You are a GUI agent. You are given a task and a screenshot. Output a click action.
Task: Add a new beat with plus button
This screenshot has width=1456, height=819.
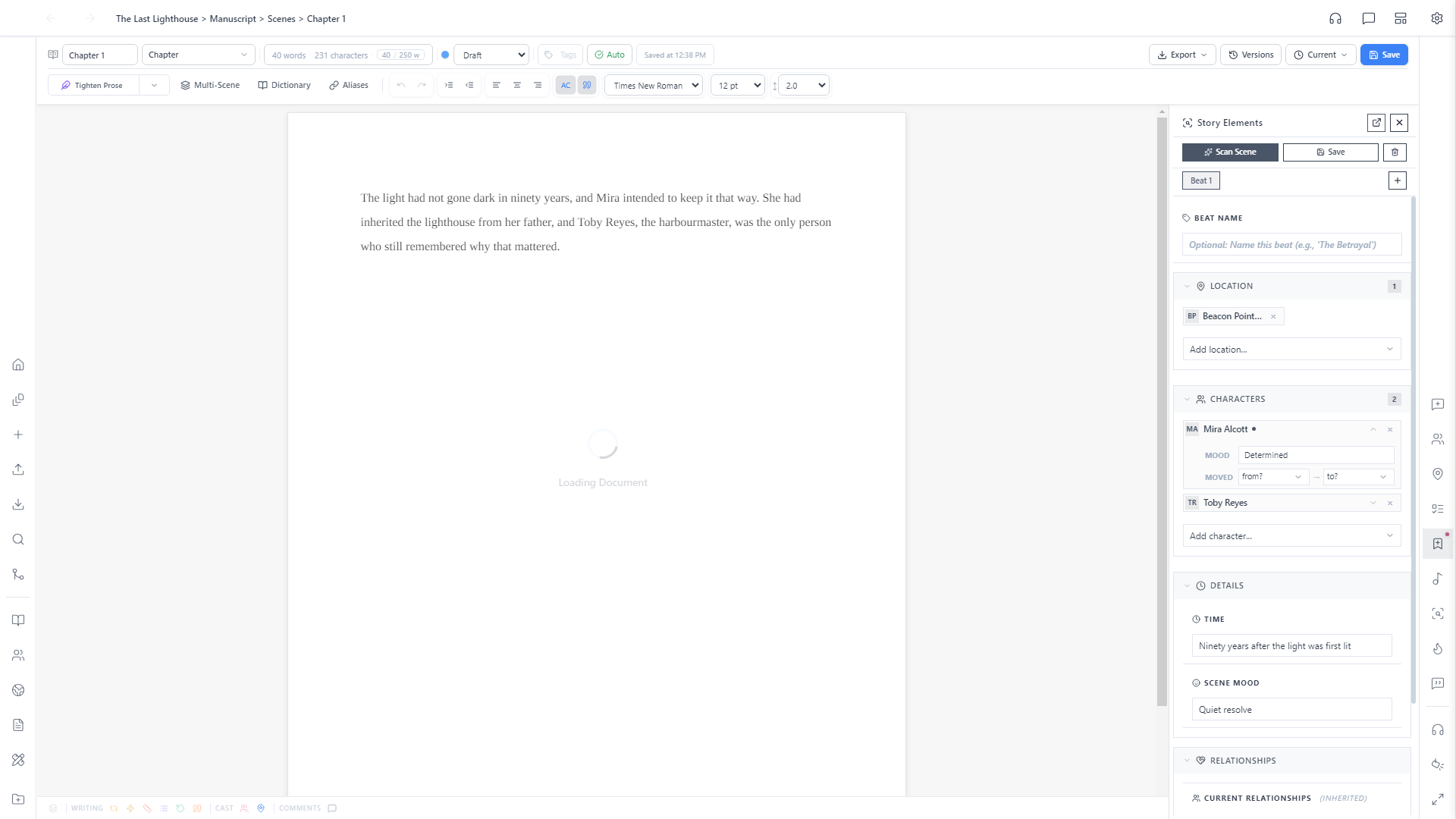(x=1398, y=180)
